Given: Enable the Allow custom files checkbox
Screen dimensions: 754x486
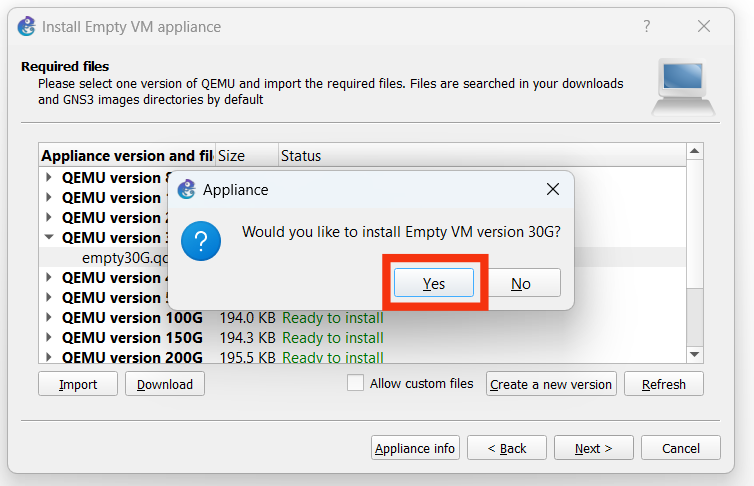Looking at the screenshot, I should coord(355,383).
